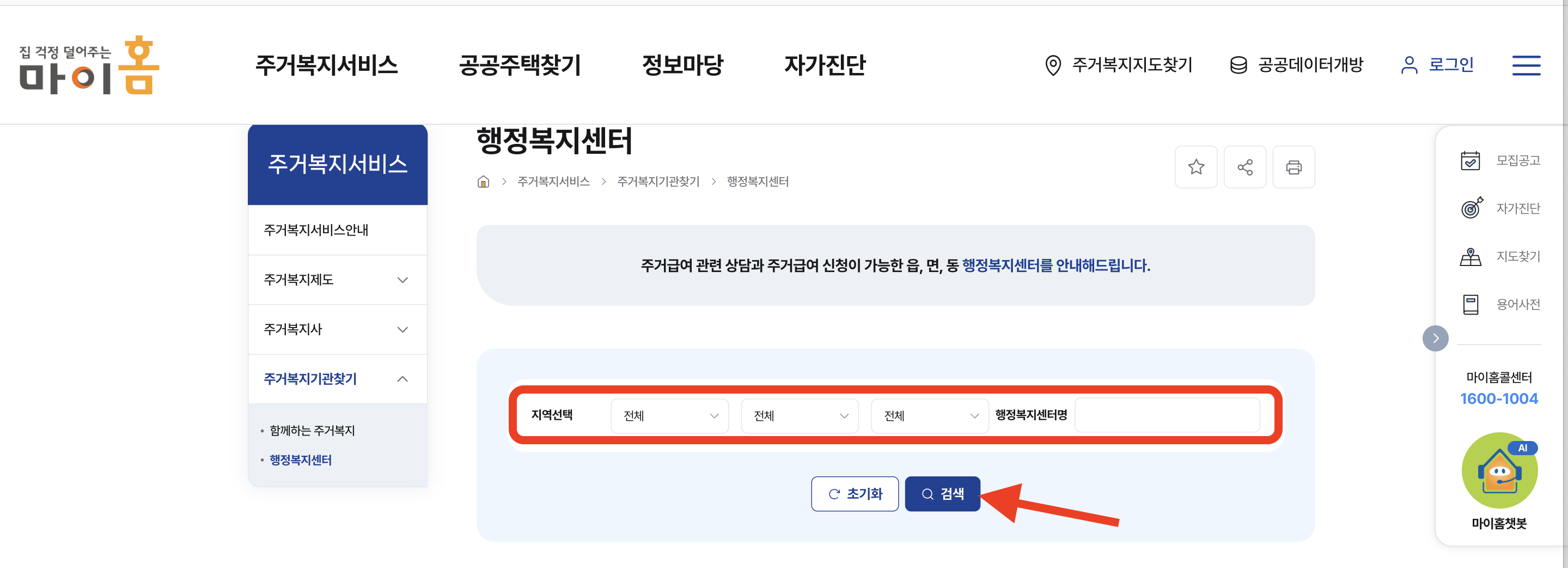The image size is (1568, 568).
Task: Click the location pin icon
Action: point(1052,65)
